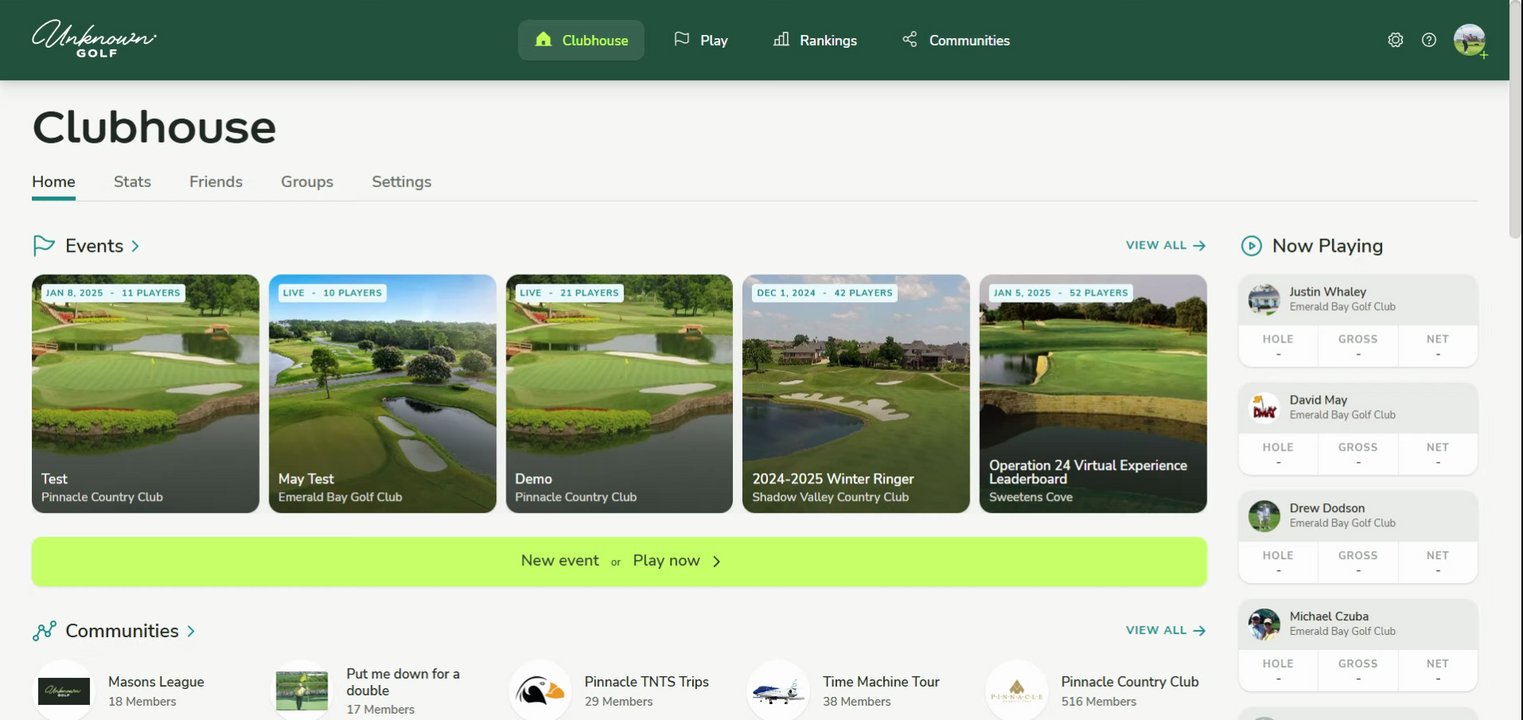
Task: Click the Masons League community logo
Action: point(64,691)
